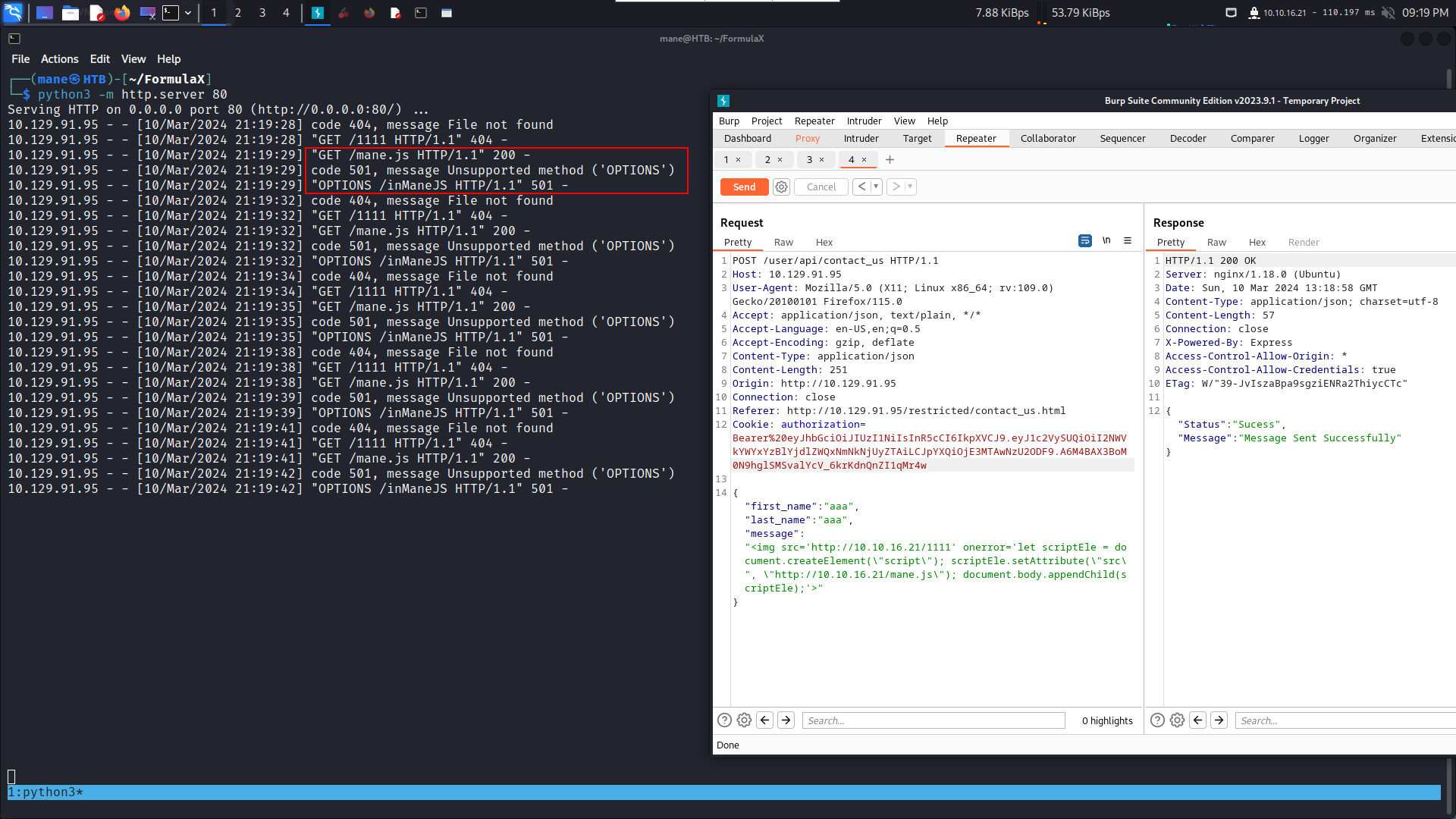This screenshot has height=819, width=1456.
Task: Switch Response view to Raw
Action: pyautogui.click(x=1216, y=242)
